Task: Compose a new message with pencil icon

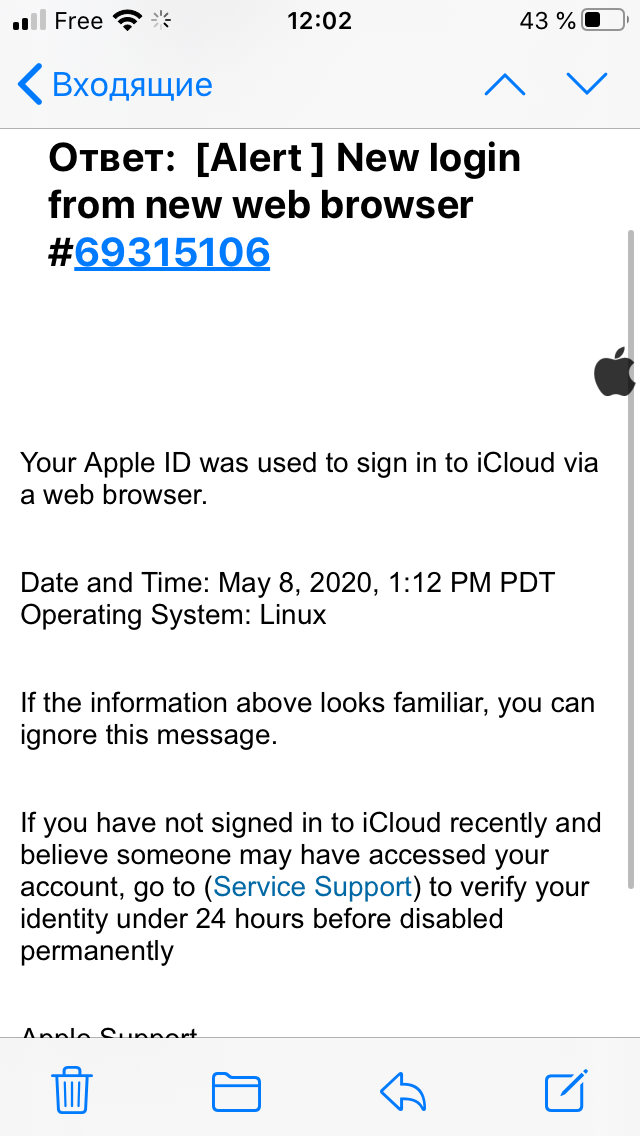Action: pos(566,1090)
